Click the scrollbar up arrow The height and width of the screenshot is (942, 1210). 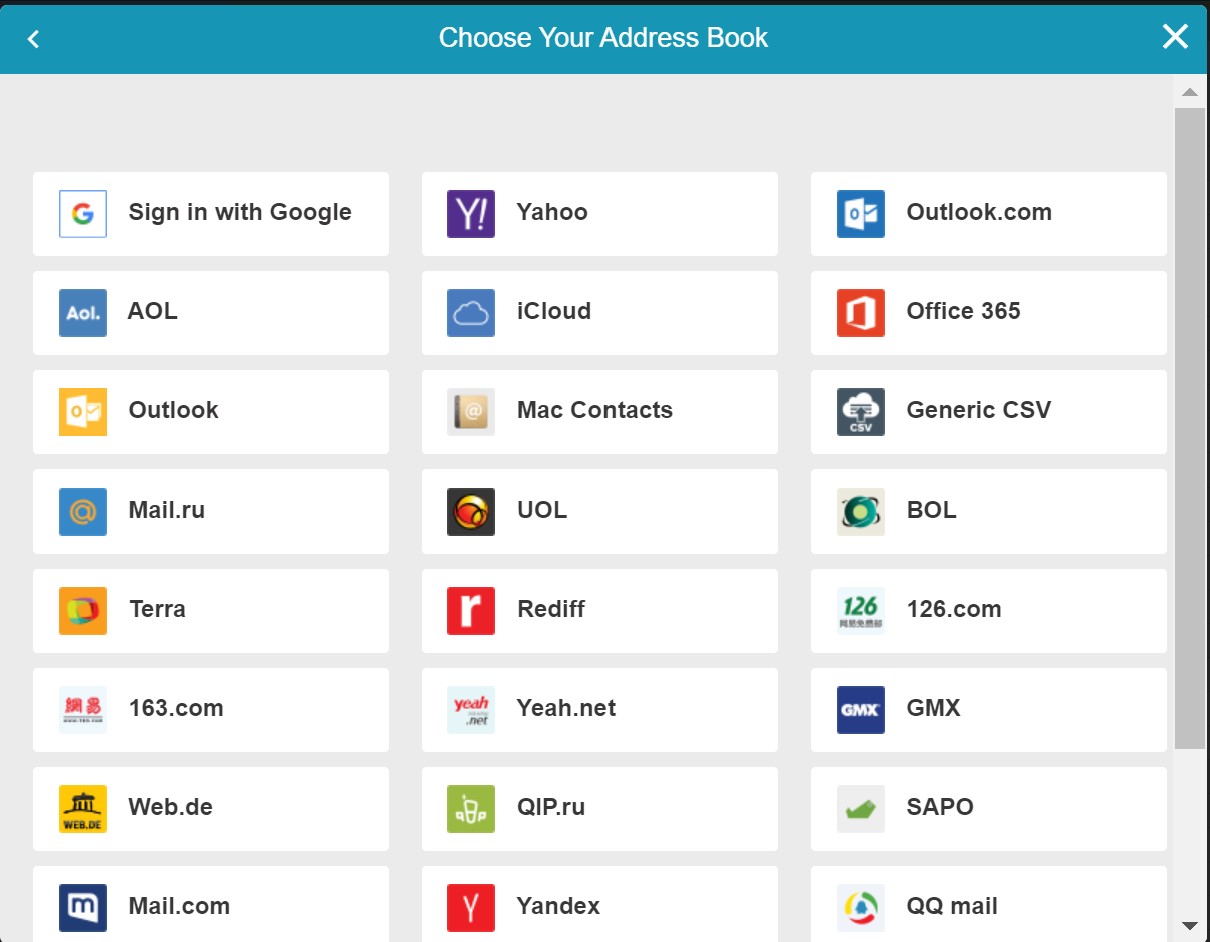[x=1189, y=92]
